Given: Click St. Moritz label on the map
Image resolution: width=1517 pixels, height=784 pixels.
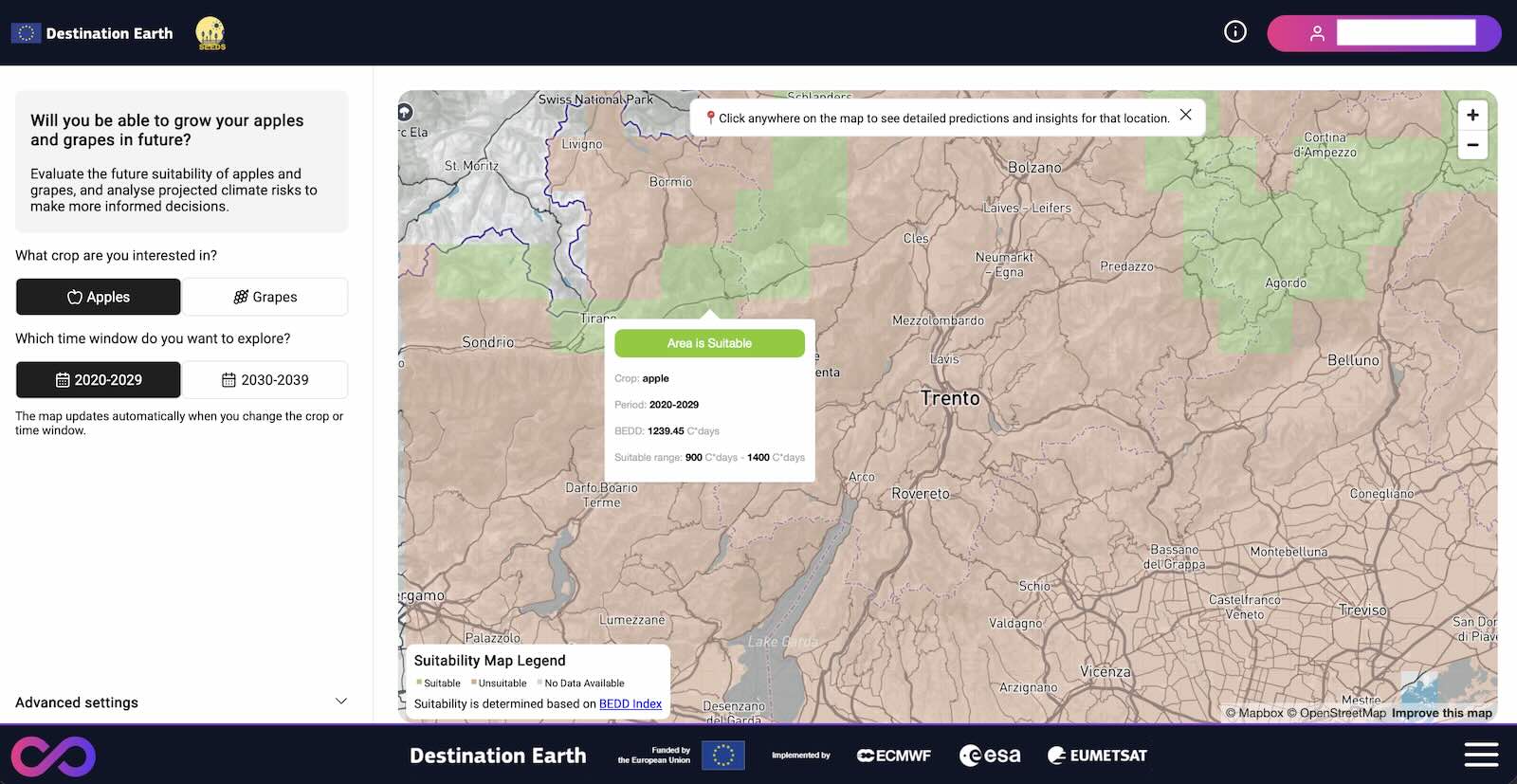Looking at the screenshot, I should click(x=471, y=166).
